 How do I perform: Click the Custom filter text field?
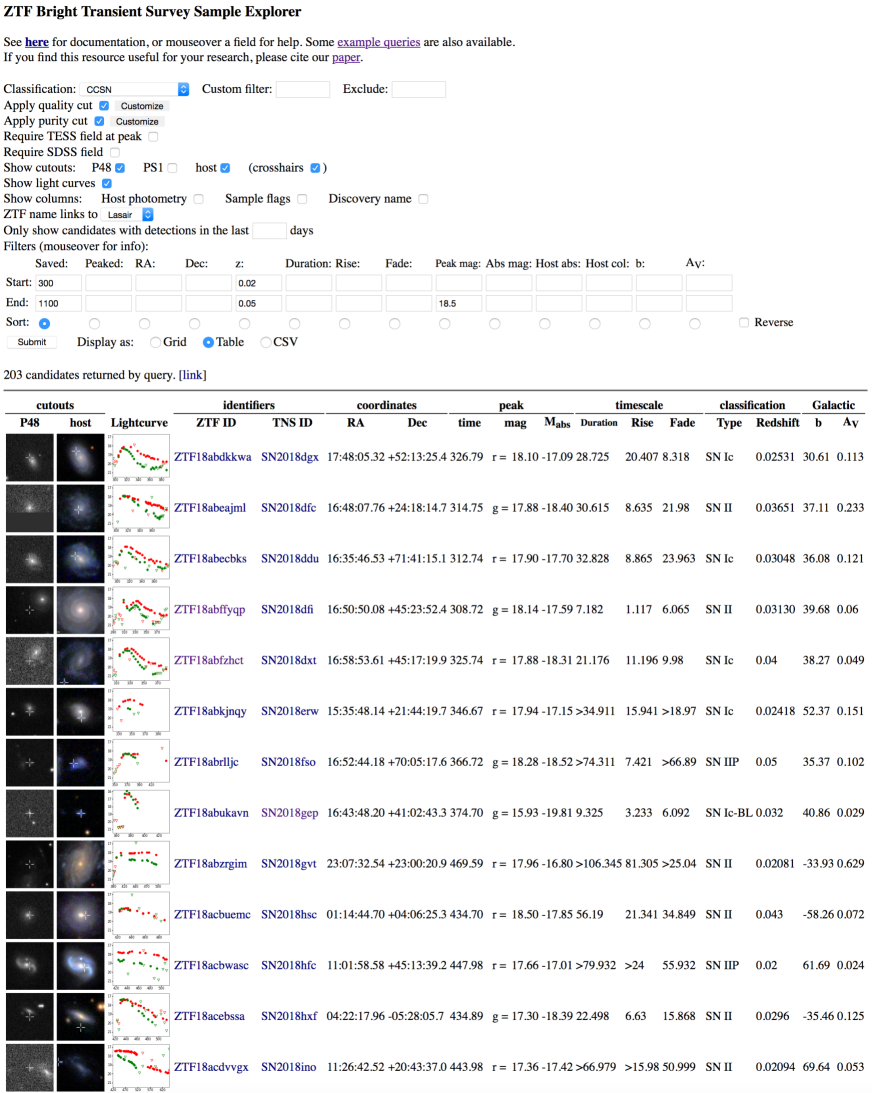pyautogui.click(x=302, y=89)
